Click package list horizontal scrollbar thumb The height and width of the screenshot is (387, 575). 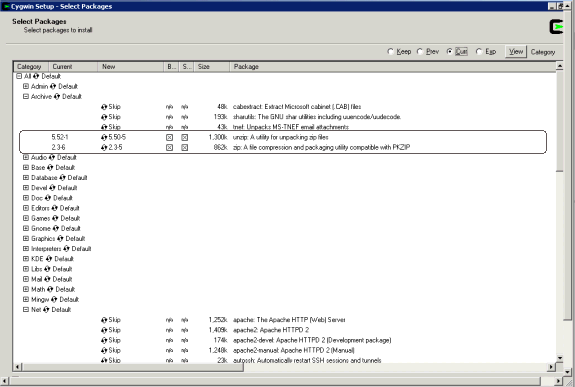(x=133, y=367)
